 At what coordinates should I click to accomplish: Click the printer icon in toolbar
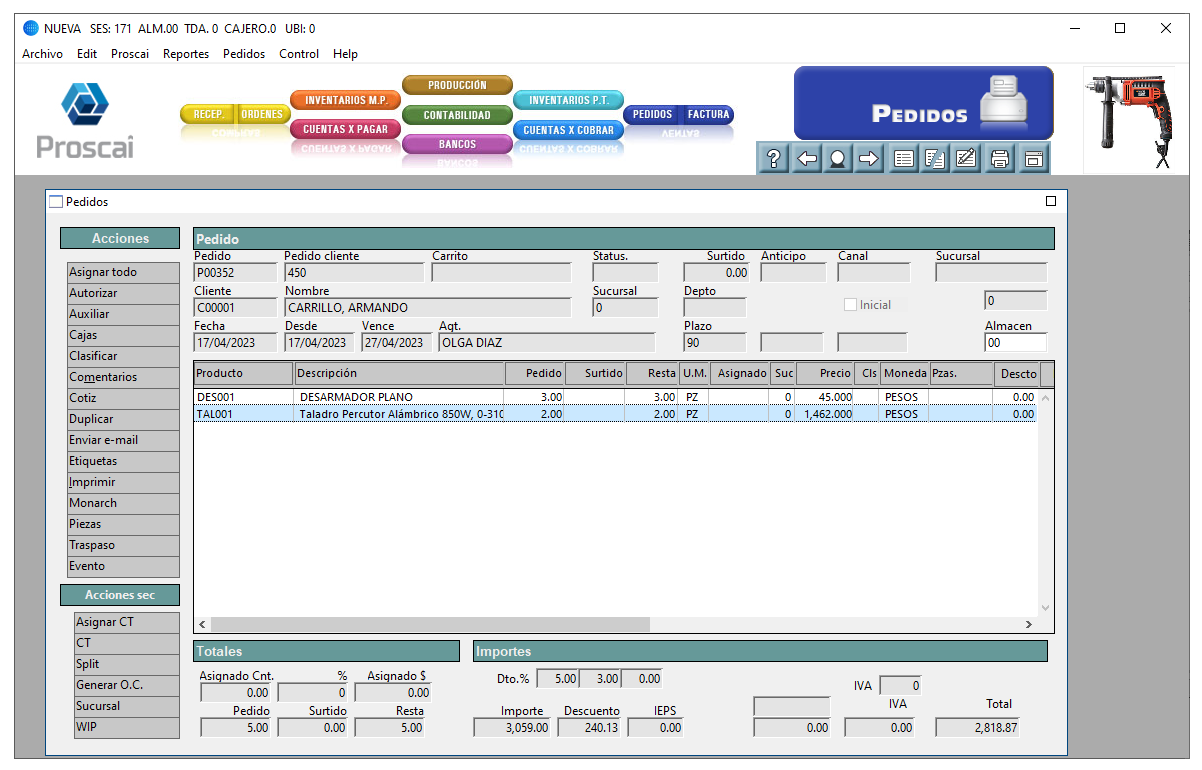click(999, 158)
